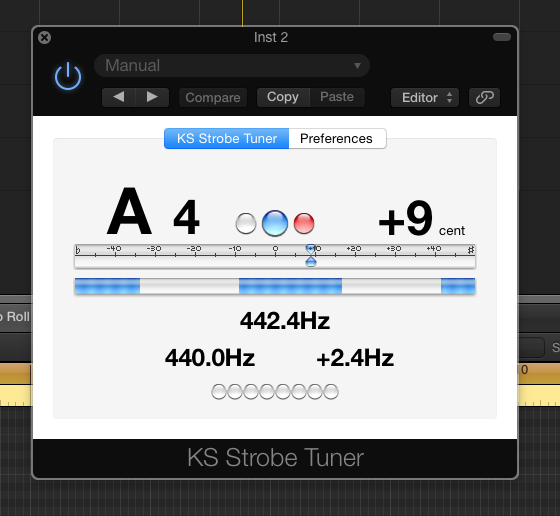
Task: Click the white flat indicator light
Action: coord(246,224)
